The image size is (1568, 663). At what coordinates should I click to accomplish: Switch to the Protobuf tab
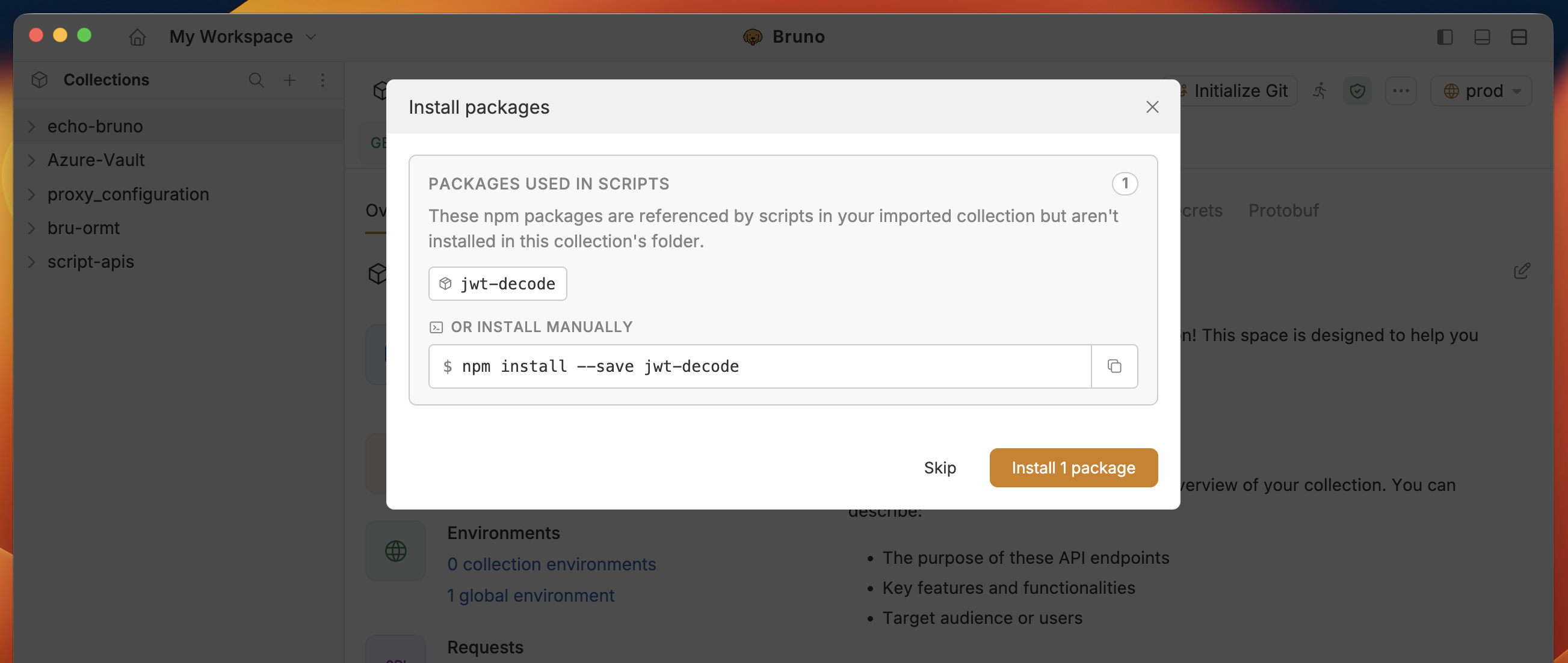tap(1283, 210)
